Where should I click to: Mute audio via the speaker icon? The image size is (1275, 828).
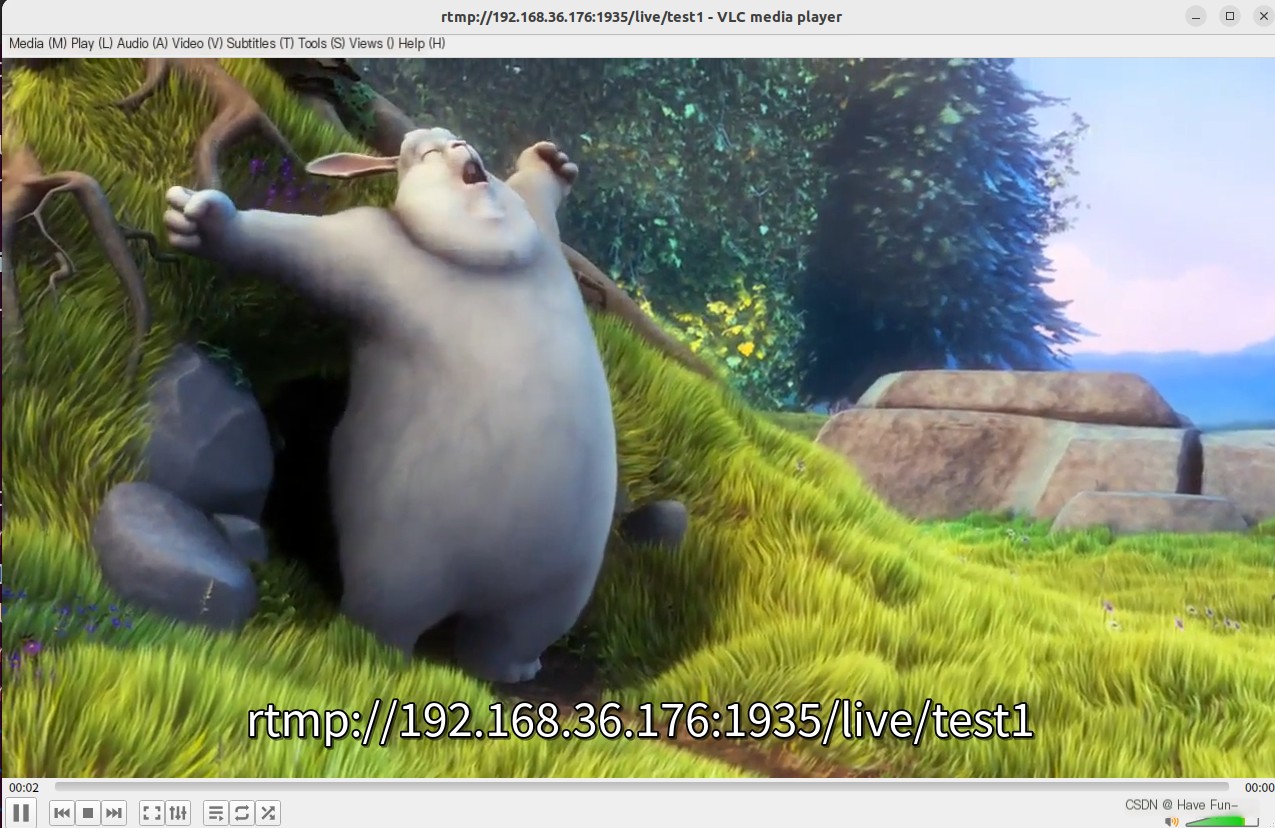tap(1172, 822)
